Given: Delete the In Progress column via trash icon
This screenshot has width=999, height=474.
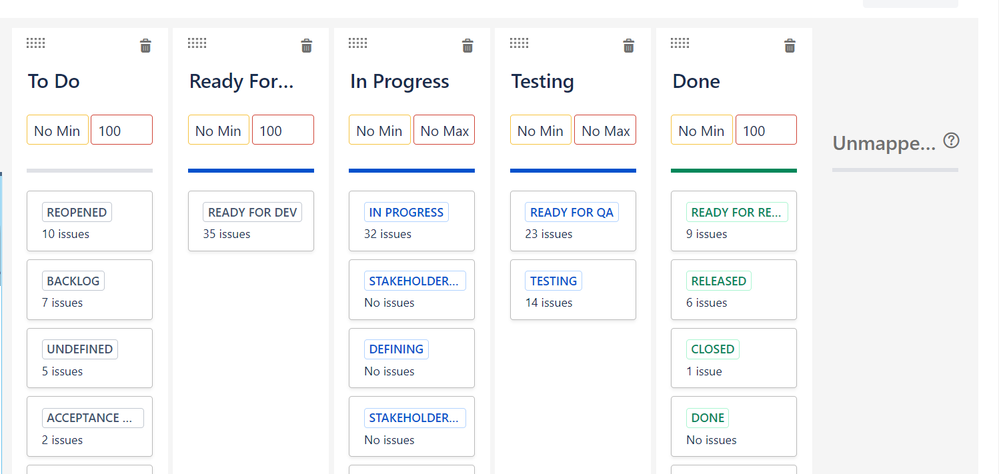Looking at the screenshot, I should tap(468, 46).
